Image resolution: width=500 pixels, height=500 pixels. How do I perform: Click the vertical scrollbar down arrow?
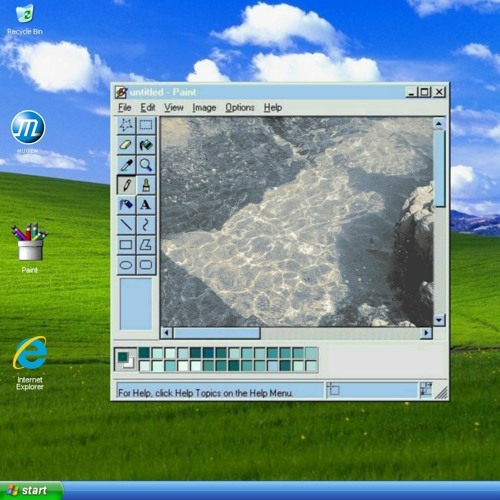[x=439, y=320]
